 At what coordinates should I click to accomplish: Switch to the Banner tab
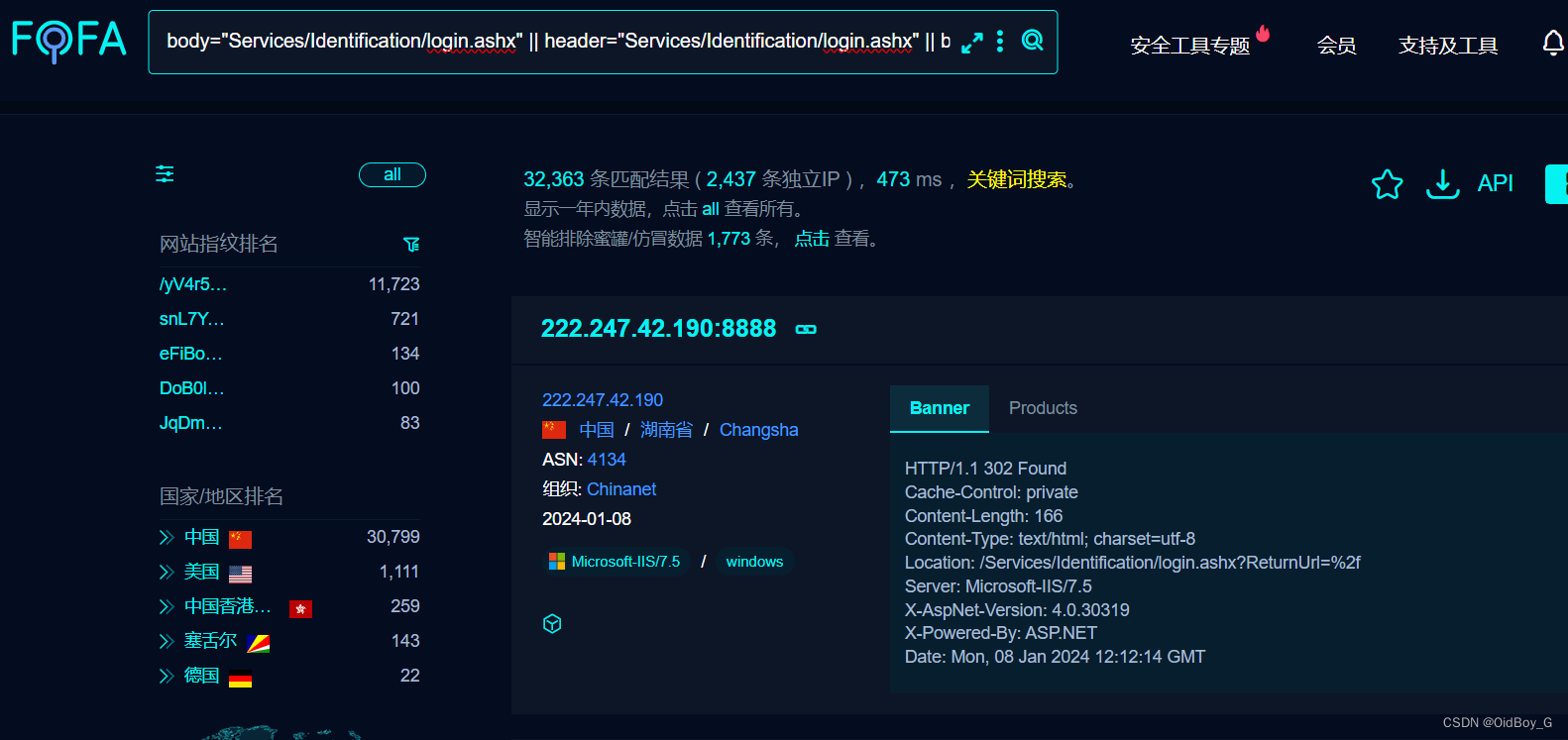(x=940, y=408)
